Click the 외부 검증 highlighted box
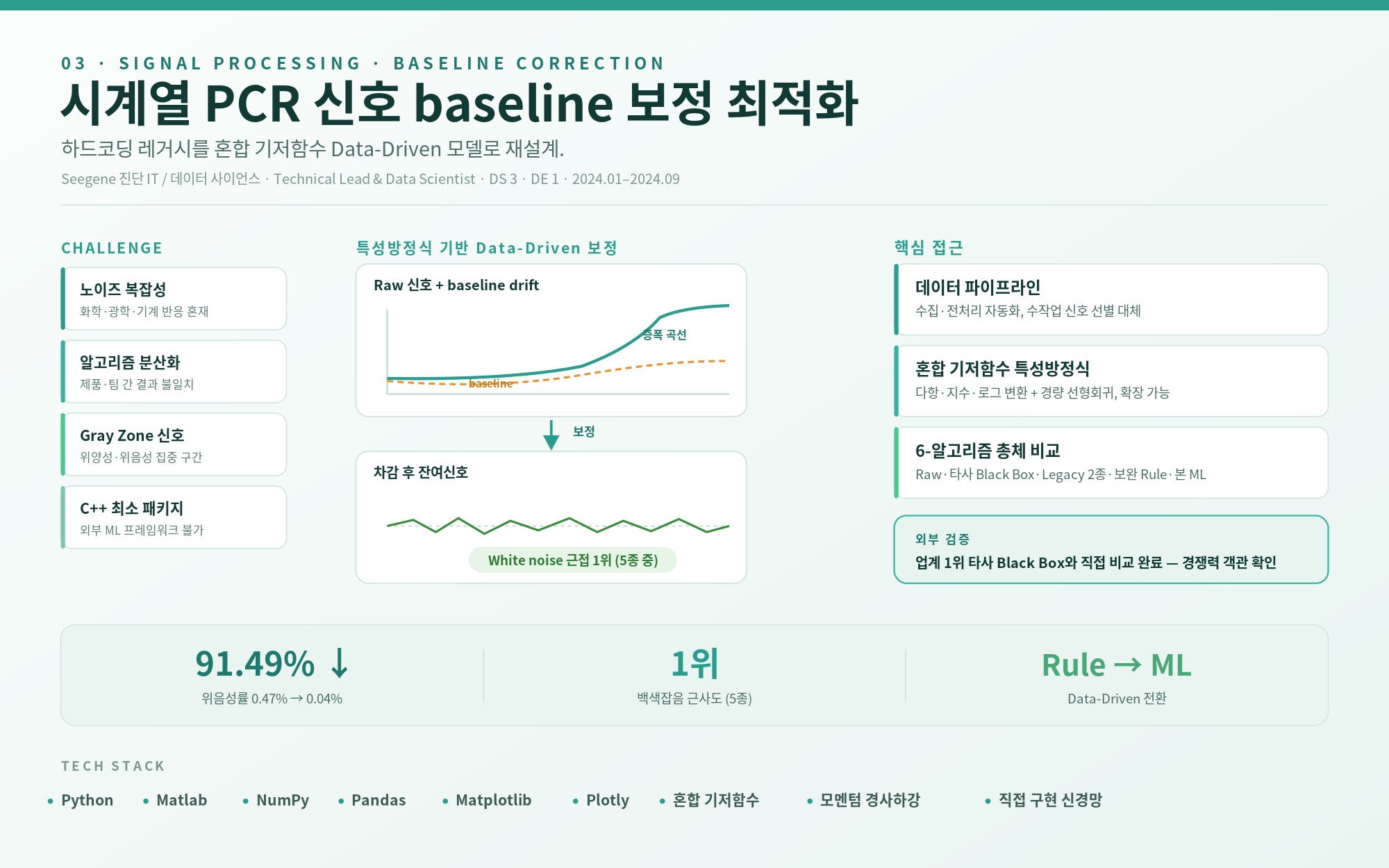Image resolution: width=1389 pixels, height=868 pixels. [x=1111, y=549]
